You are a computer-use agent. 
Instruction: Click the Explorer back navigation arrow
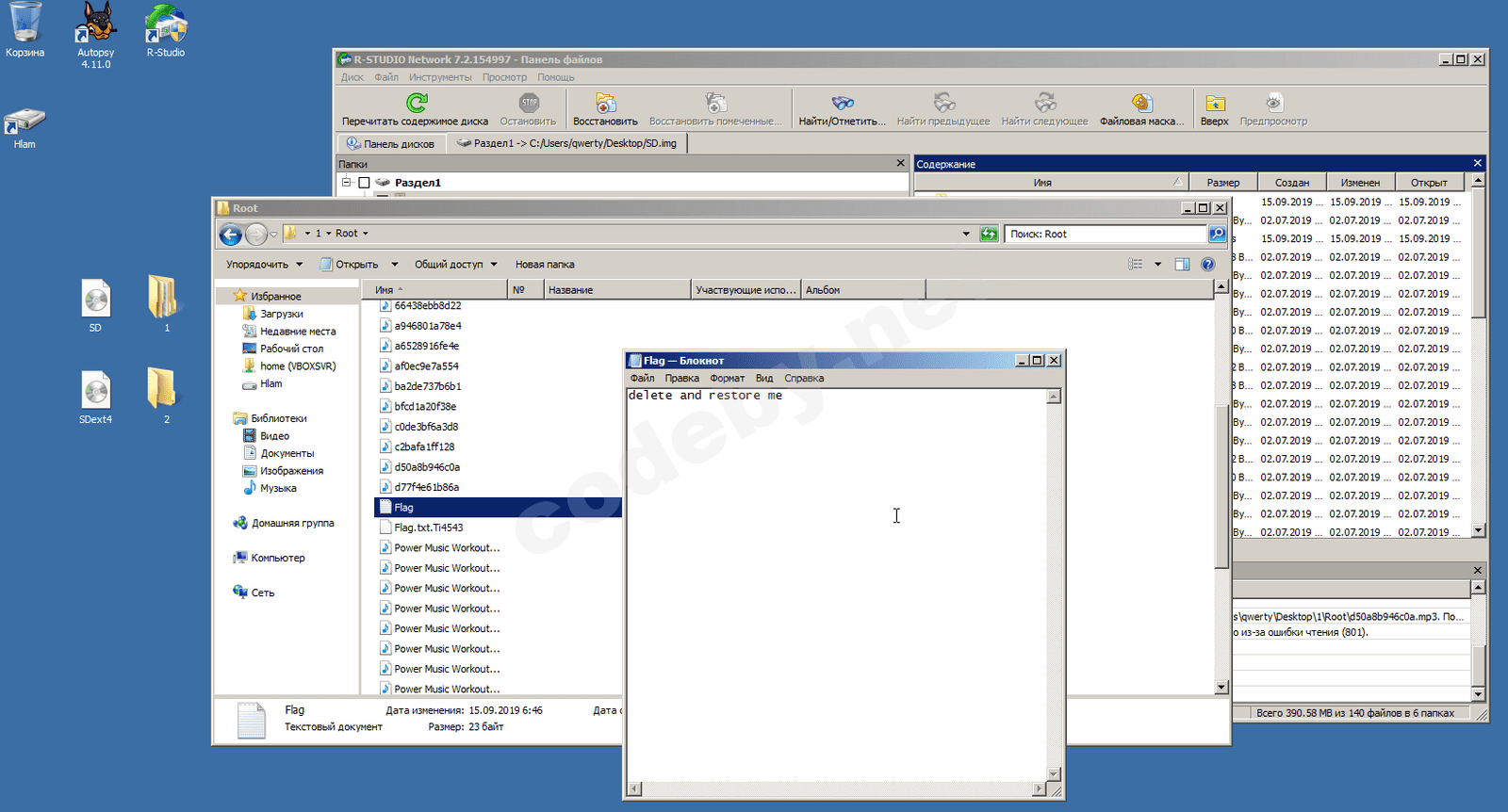point(230,235)
